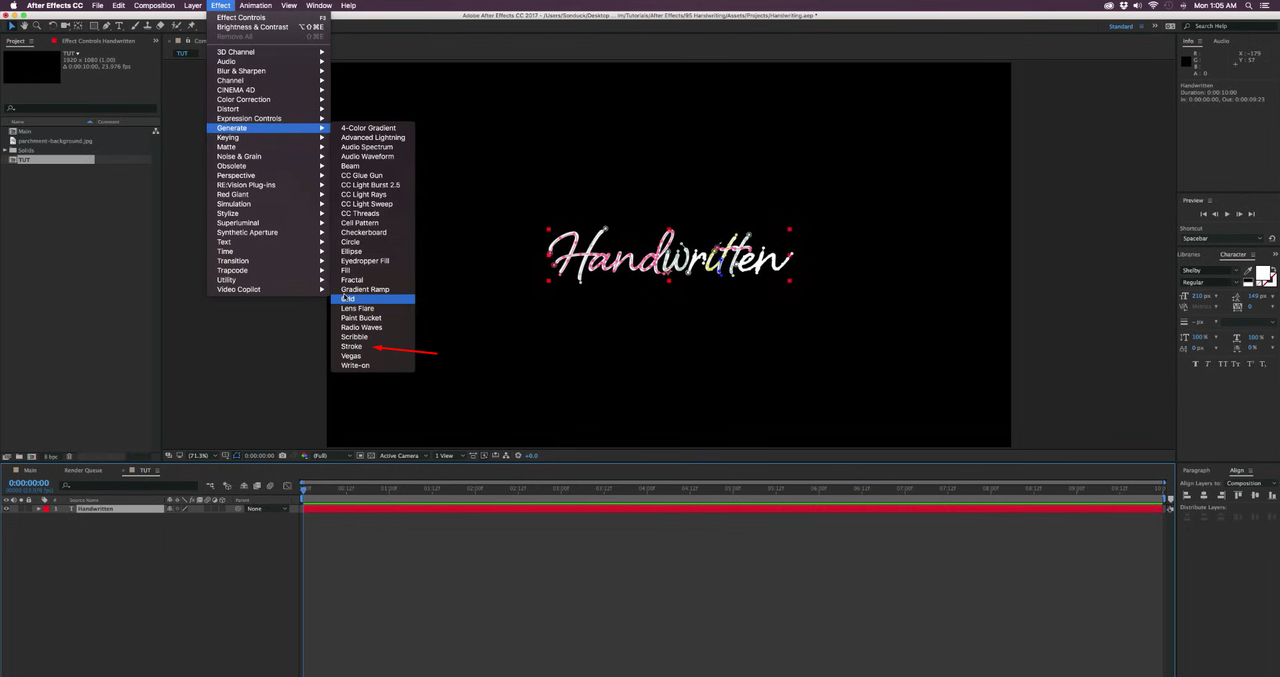1280x677 pixels.
Task: Jump to first frame in Preview
Action: pos(1203,214)
